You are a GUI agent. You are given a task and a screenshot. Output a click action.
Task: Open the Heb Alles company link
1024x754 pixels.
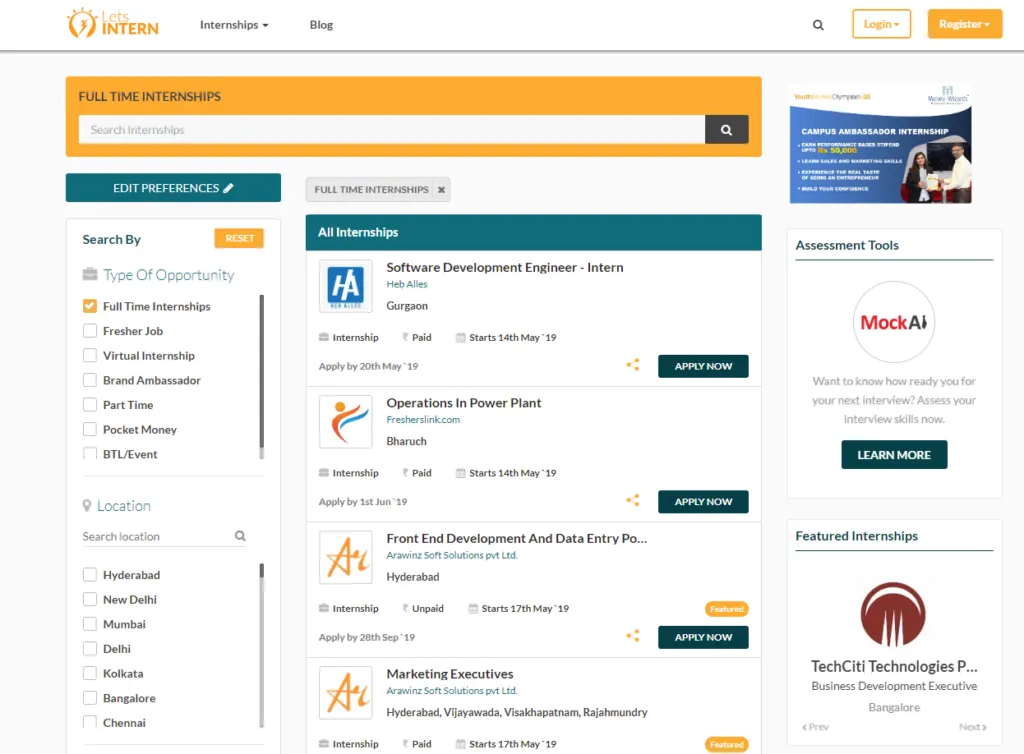pyautogui.click(x=407, y=285)
